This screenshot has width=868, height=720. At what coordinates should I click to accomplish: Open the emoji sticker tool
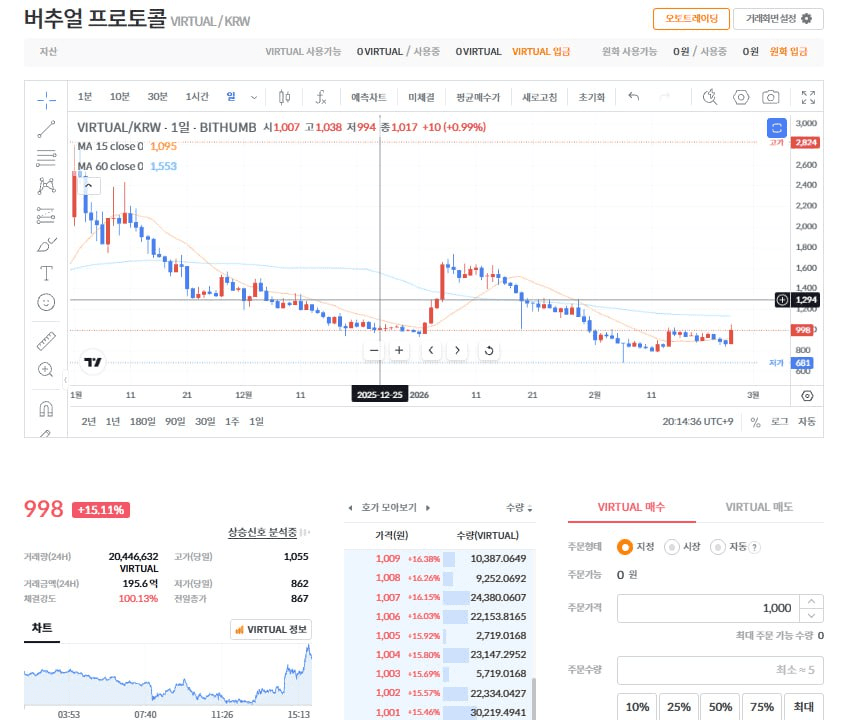46,301
